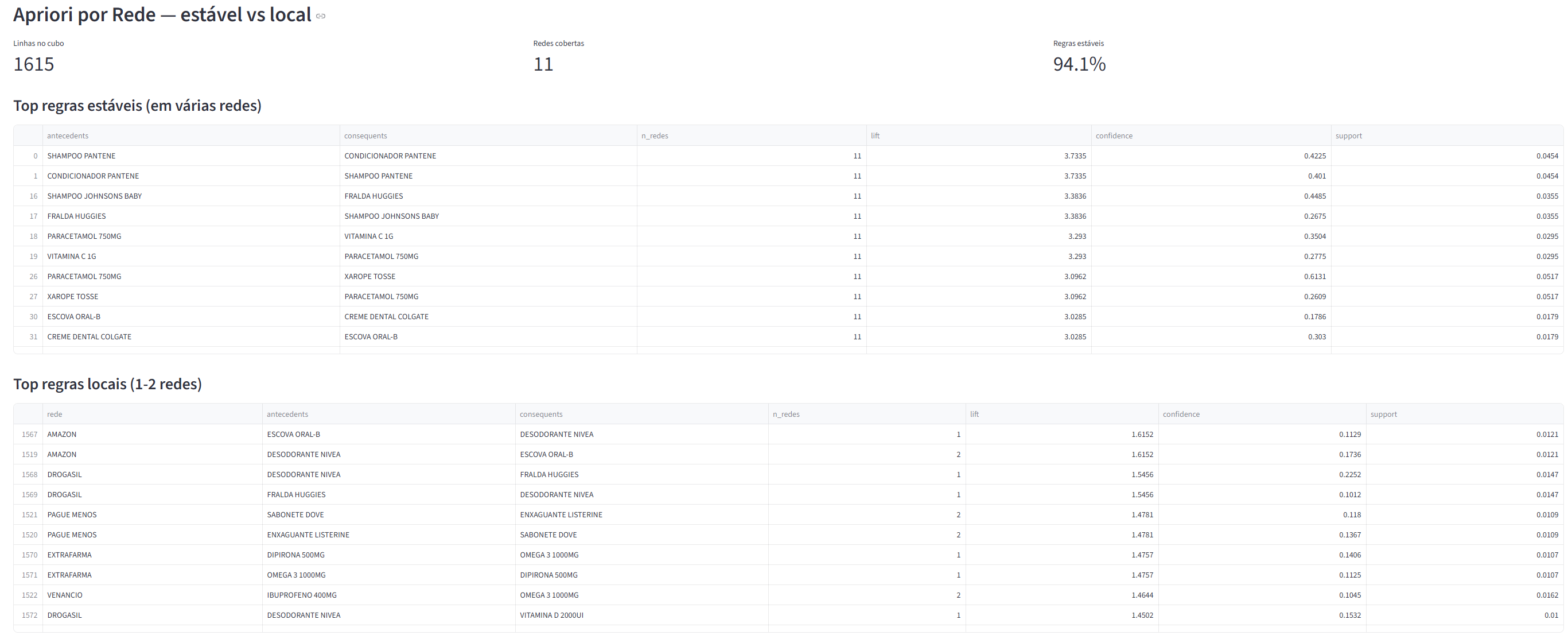Click the rede column header in local rules
The height and width of the screenshot is (639, 1568).
152,413
